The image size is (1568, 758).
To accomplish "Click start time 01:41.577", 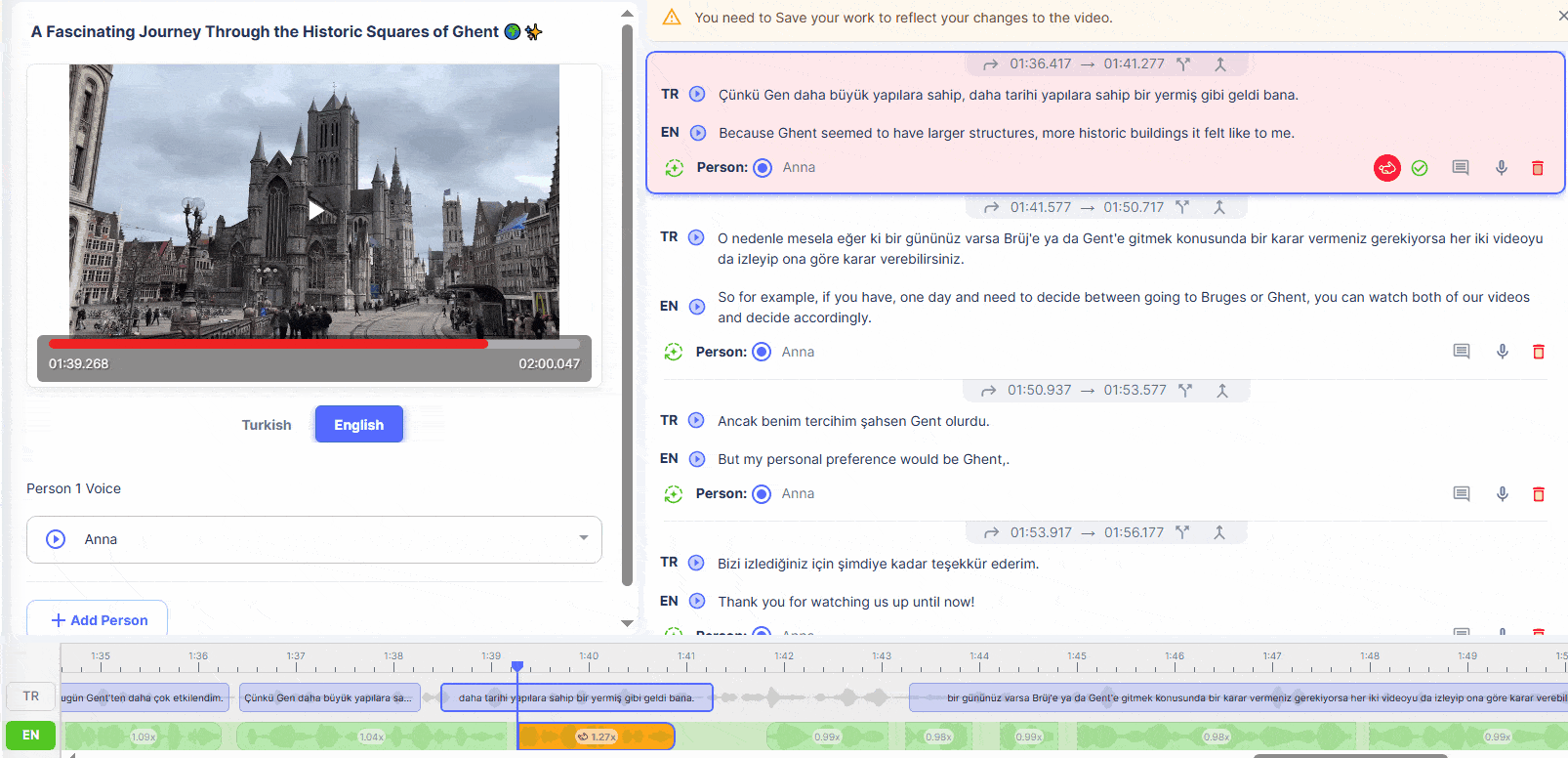I will coord(1041,207).
